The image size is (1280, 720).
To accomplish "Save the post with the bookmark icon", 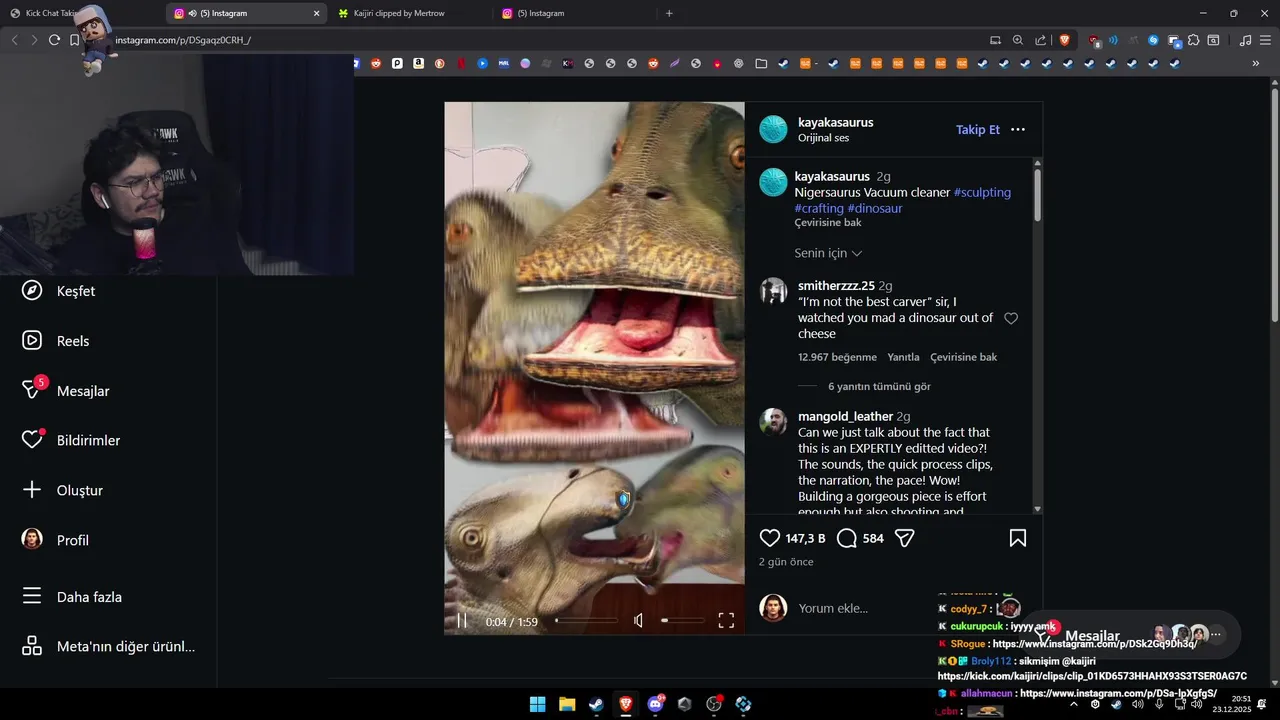I will coord(1018,538).
